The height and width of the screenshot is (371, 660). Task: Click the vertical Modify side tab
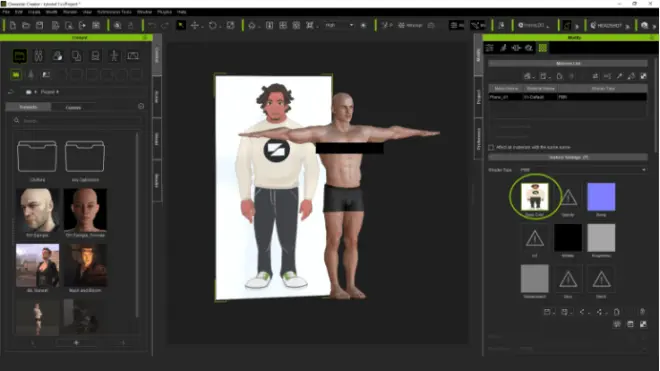click(x=478, y=55)
